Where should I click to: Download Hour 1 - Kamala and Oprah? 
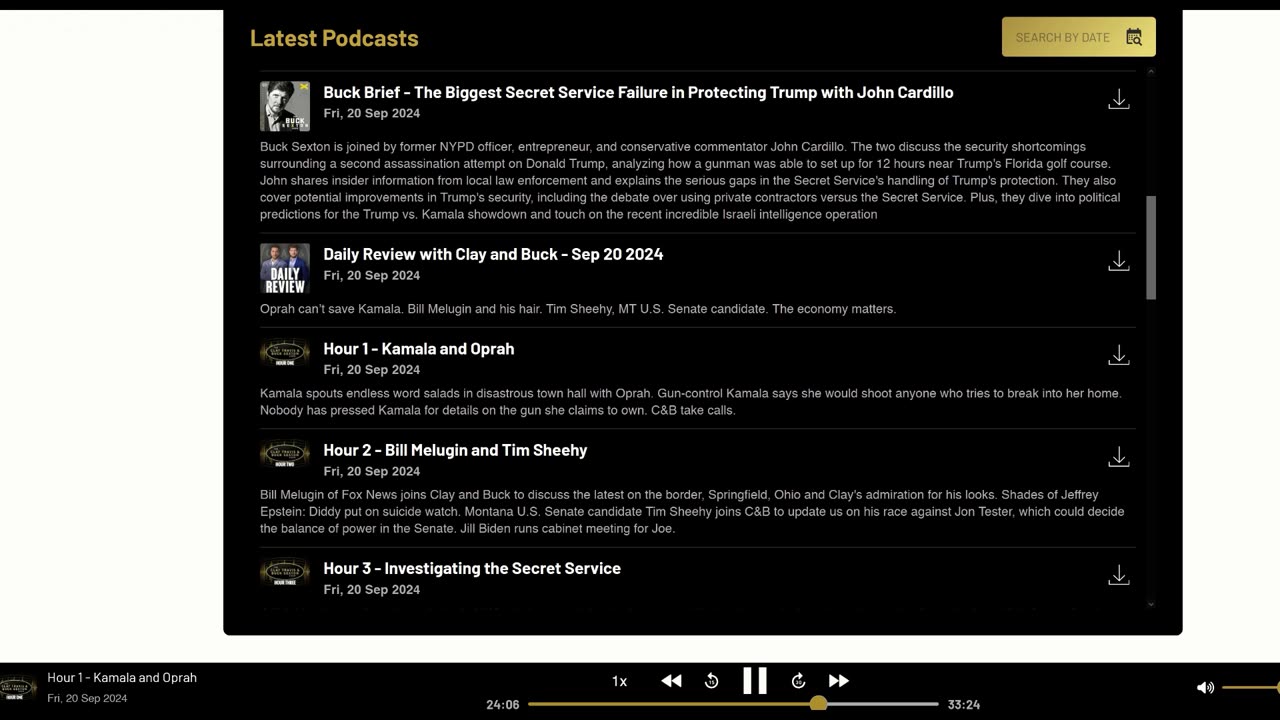(x=1119, y=355)
